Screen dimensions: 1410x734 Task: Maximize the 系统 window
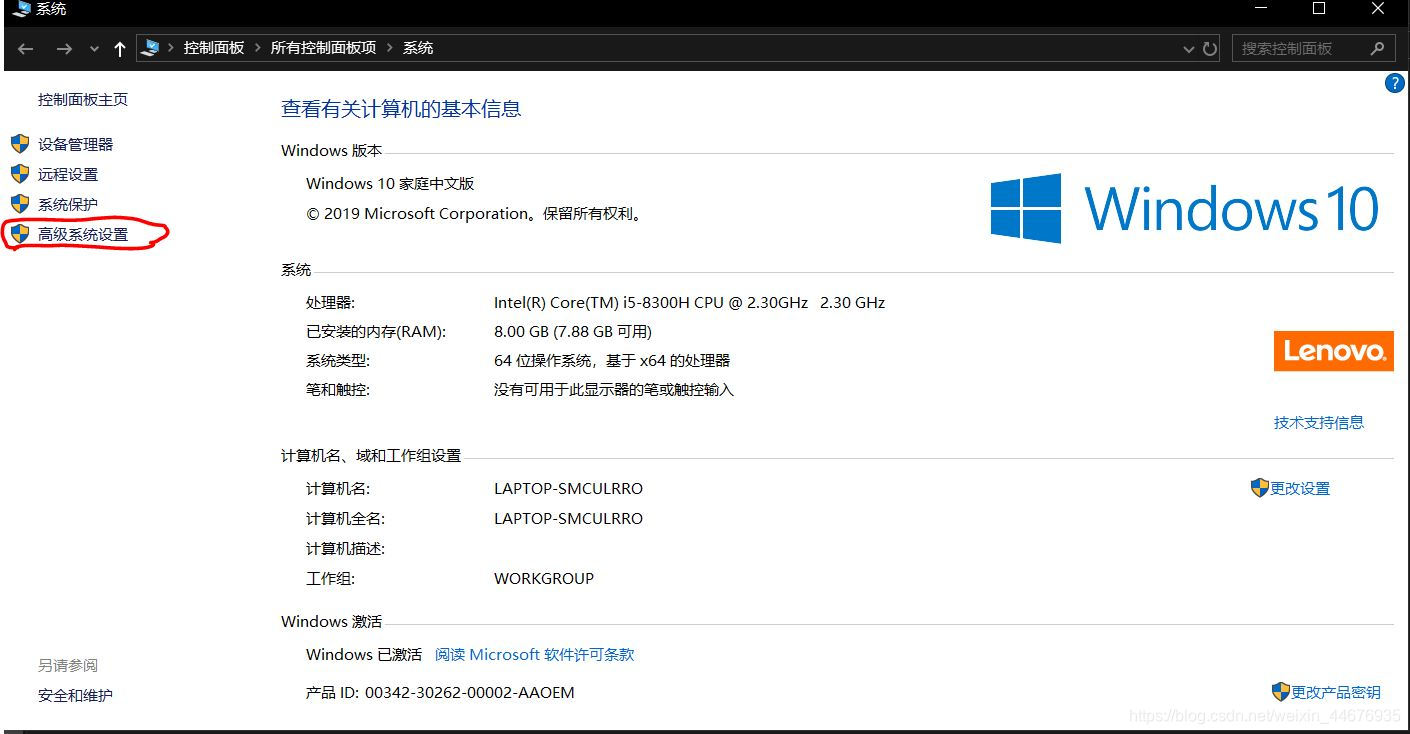1319,8
